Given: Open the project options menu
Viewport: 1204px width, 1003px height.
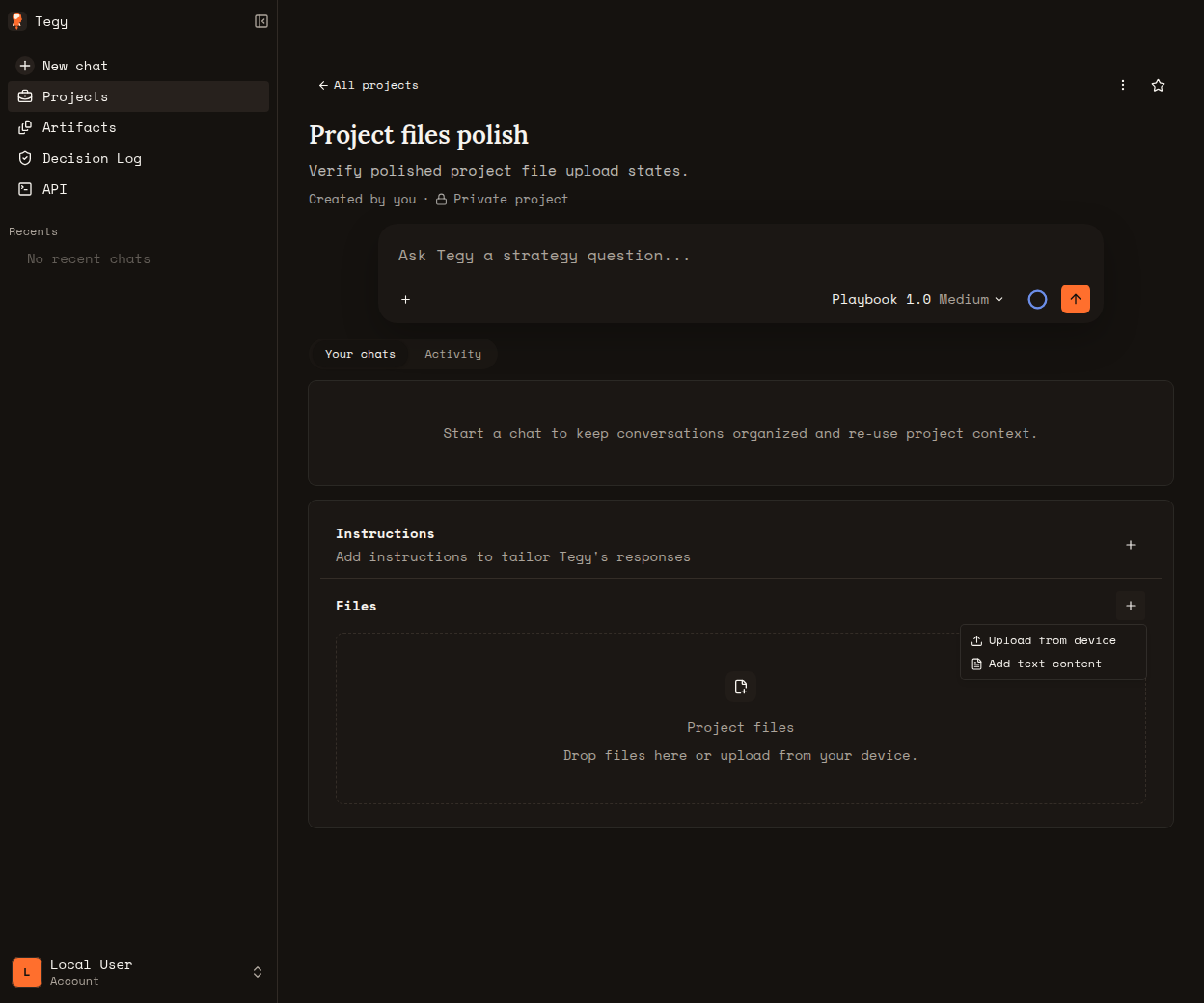Looking at the screenshot, I should click(x=1123, y=85).
